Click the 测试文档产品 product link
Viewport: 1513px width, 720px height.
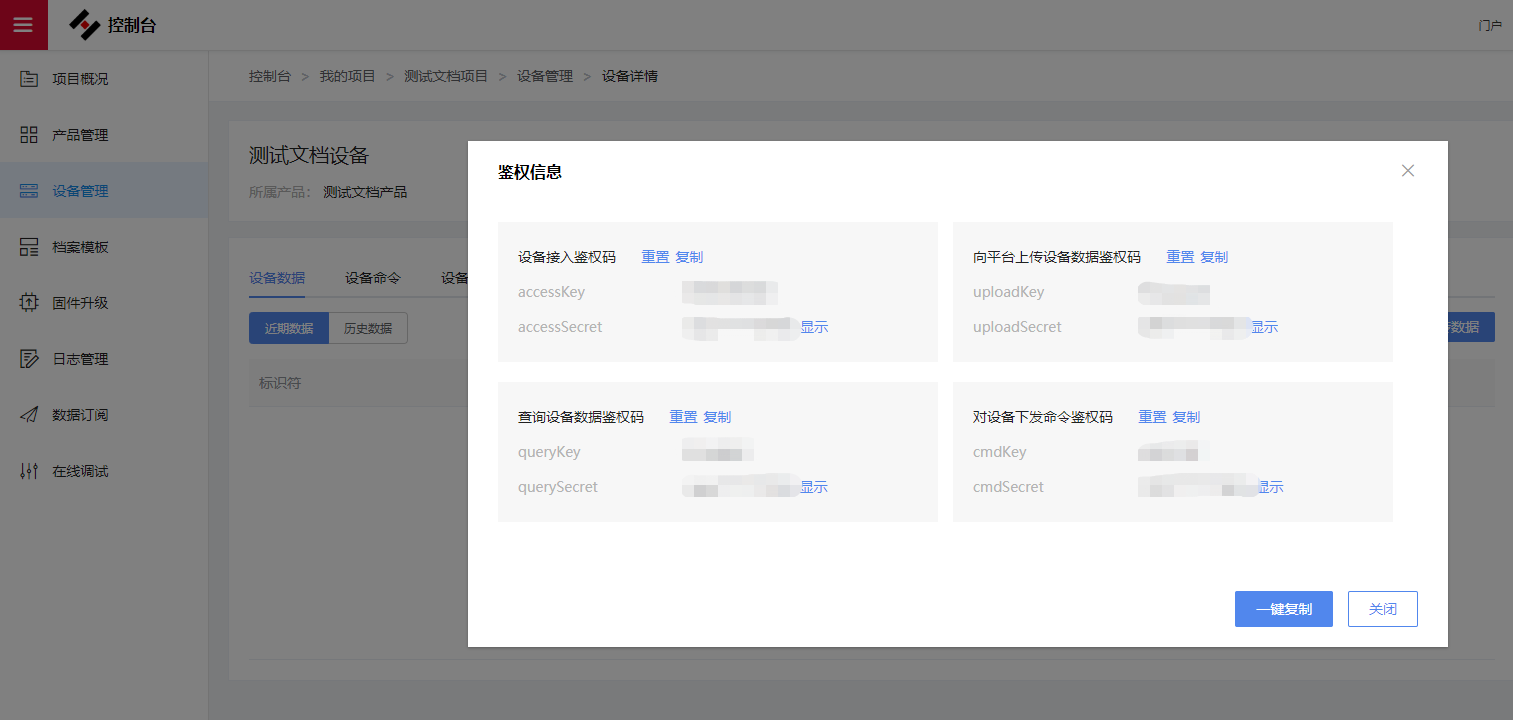pos(365,192)
